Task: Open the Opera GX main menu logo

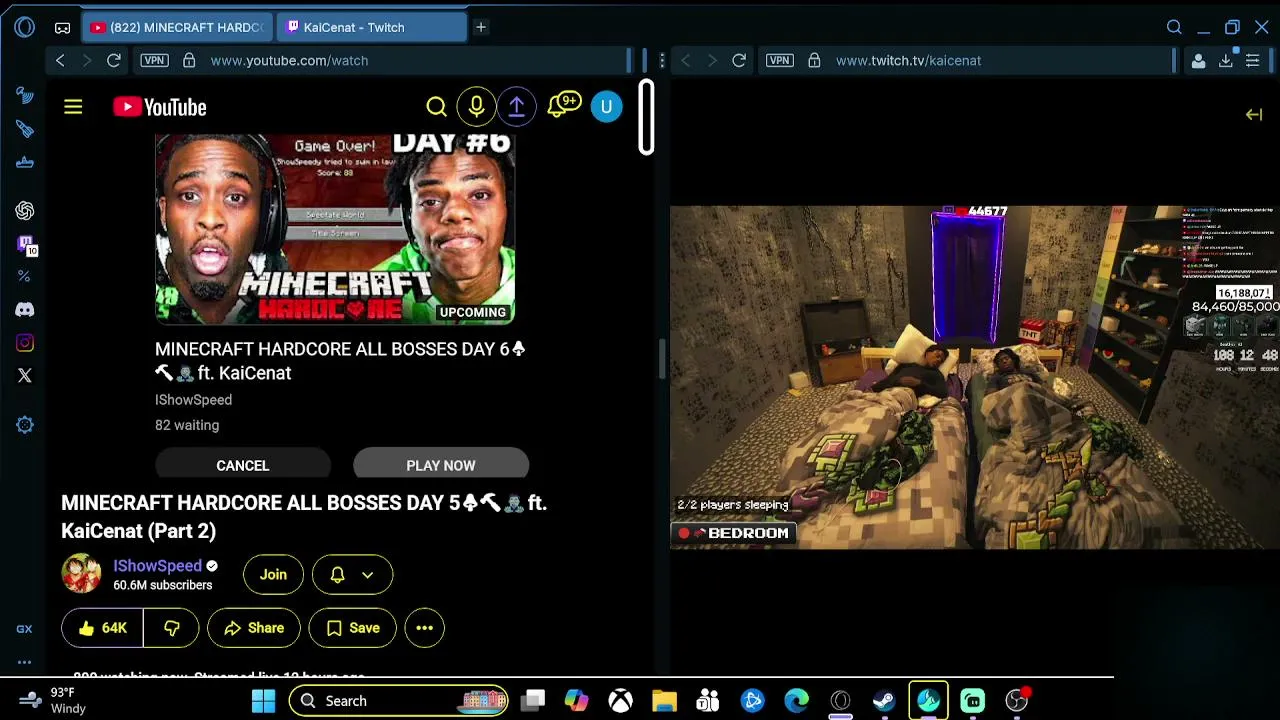Action: pyautogui.click(x=25, y=27)
